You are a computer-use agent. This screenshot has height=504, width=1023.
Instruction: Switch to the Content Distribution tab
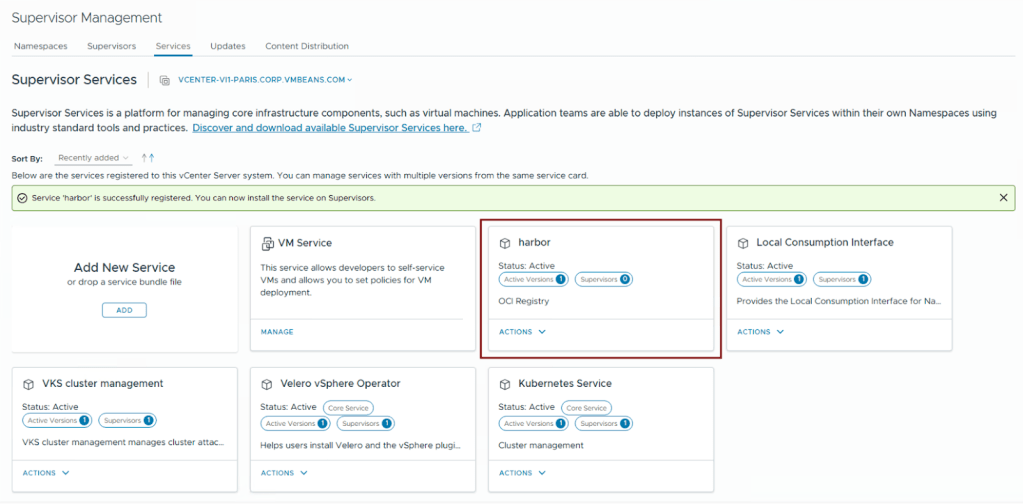[306, 46]
